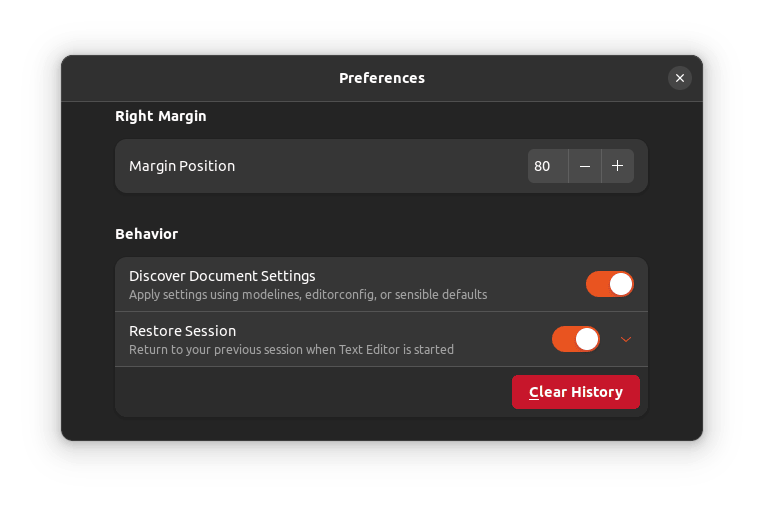Disable the Discover Document Settings switch

609,284
